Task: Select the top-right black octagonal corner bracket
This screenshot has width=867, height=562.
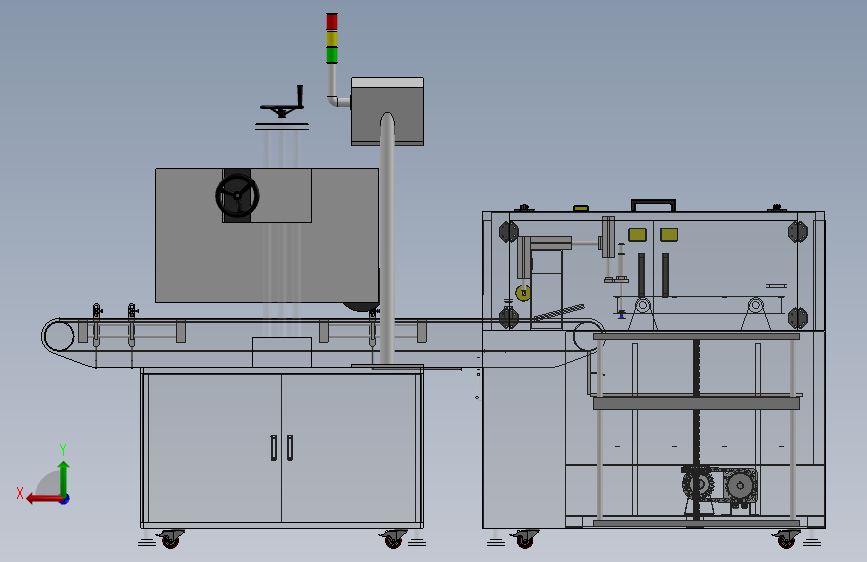Action: pos(798,232)
